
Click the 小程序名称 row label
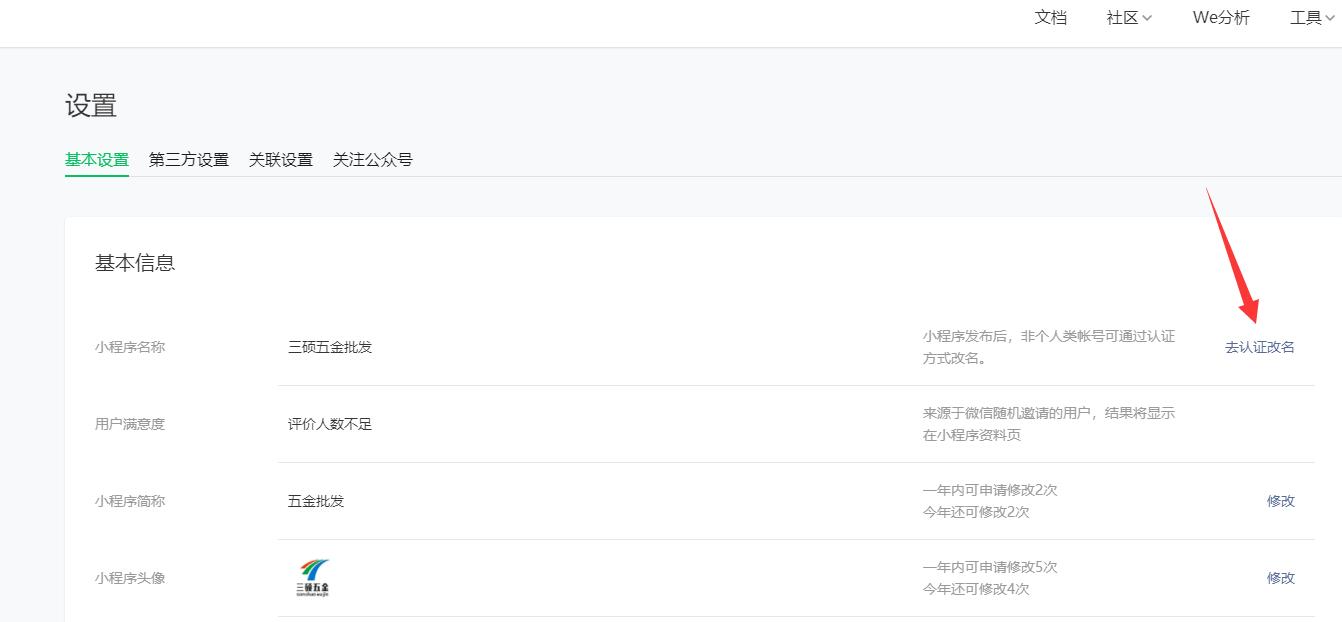pyautogui.click(x=130, y=347)
